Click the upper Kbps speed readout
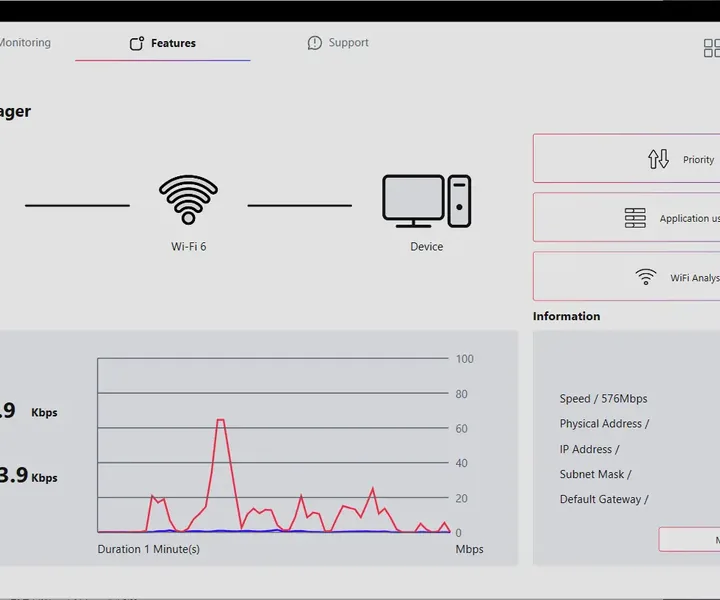The image size is (720, 600). pyautogui.click(x=28, y=410)
